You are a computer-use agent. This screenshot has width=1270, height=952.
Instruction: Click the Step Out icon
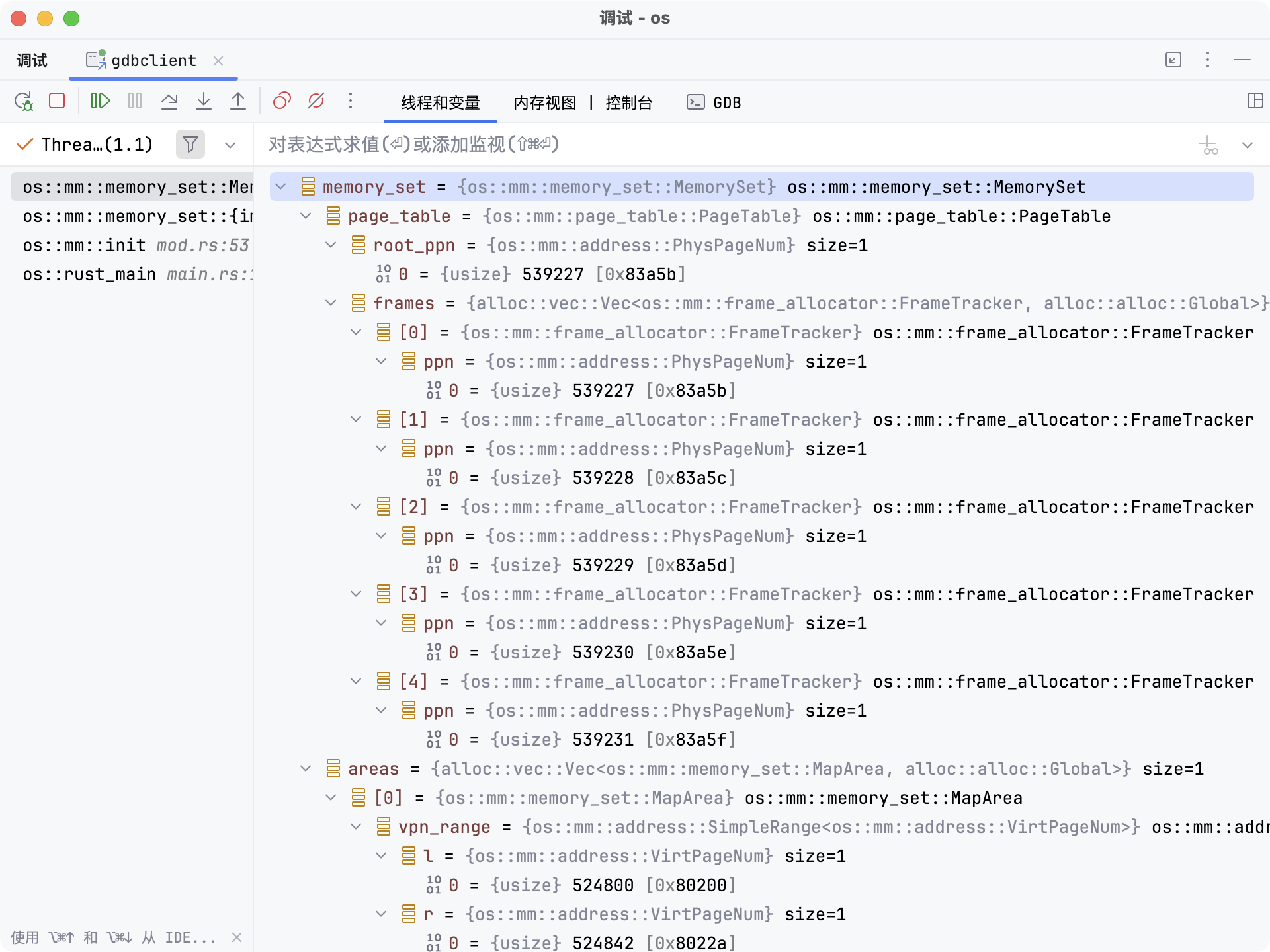238,101
